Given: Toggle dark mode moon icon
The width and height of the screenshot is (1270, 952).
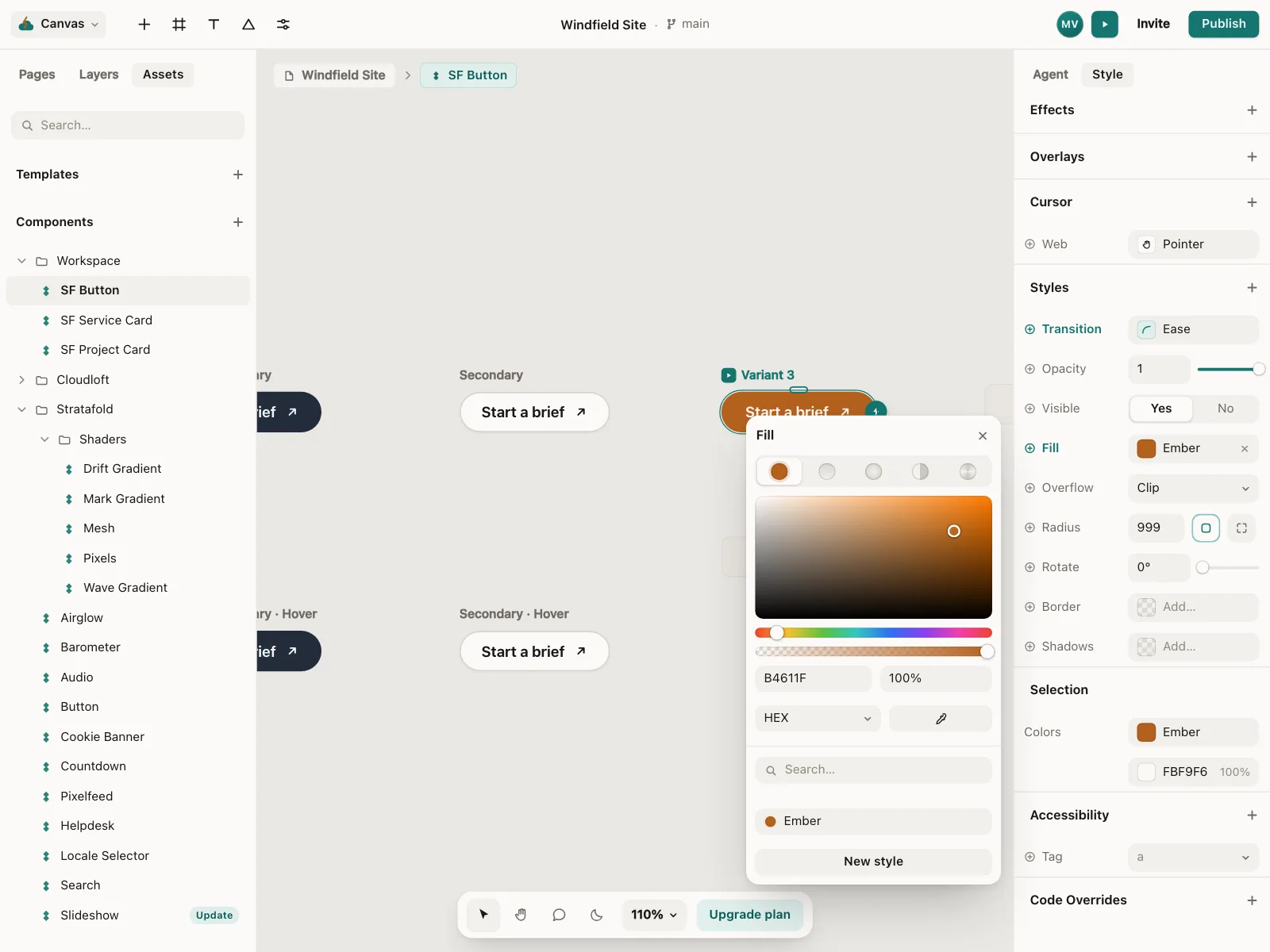Looking at the screenshot, I should 597,915.
